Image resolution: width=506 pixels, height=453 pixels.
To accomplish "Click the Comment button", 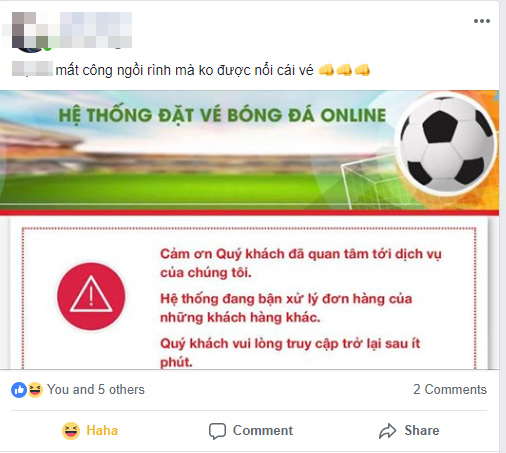I will [x=251, y=431].
